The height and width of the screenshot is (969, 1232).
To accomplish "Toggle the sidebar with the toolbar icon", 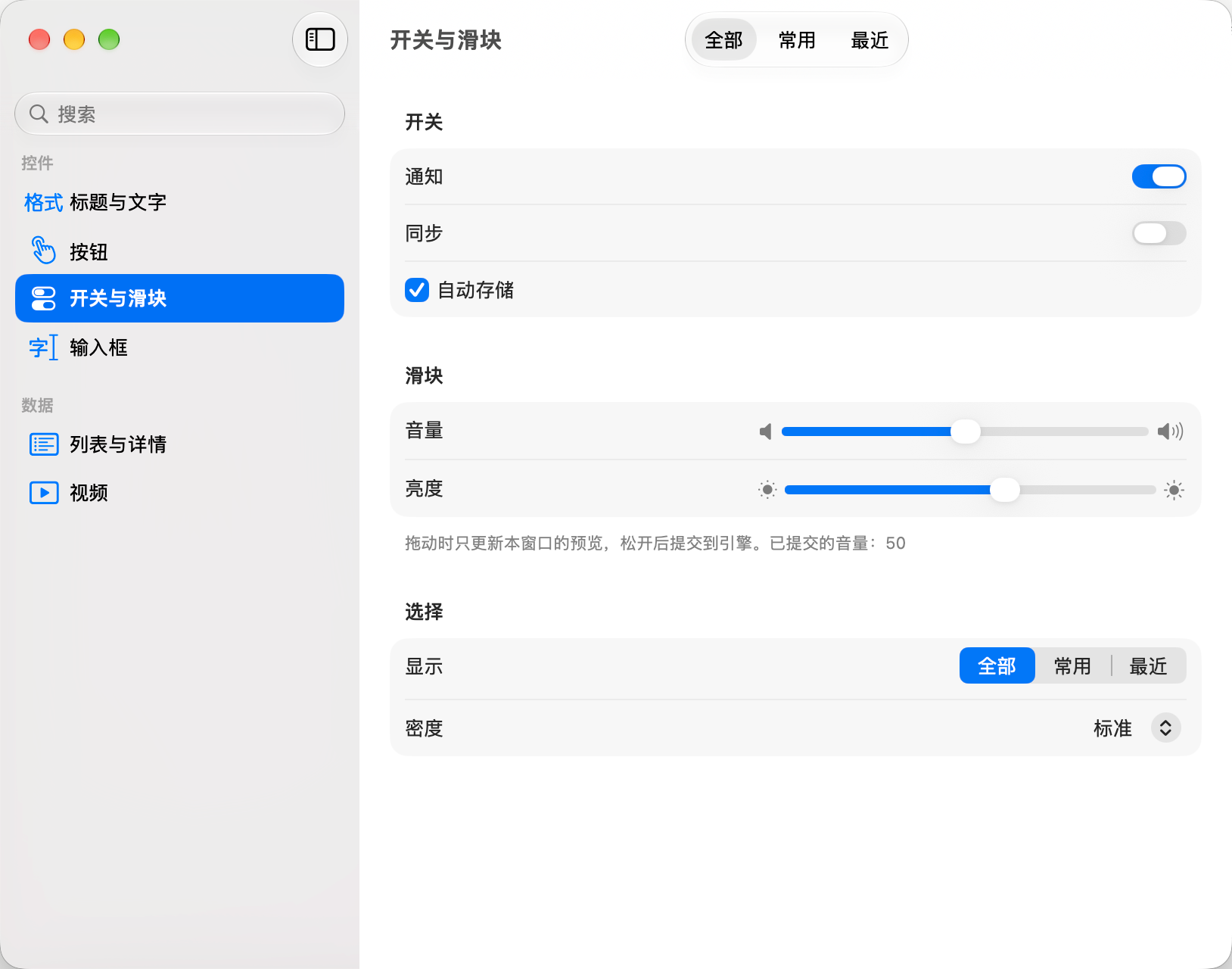I will pyautogui.click(x=320, y=39).
